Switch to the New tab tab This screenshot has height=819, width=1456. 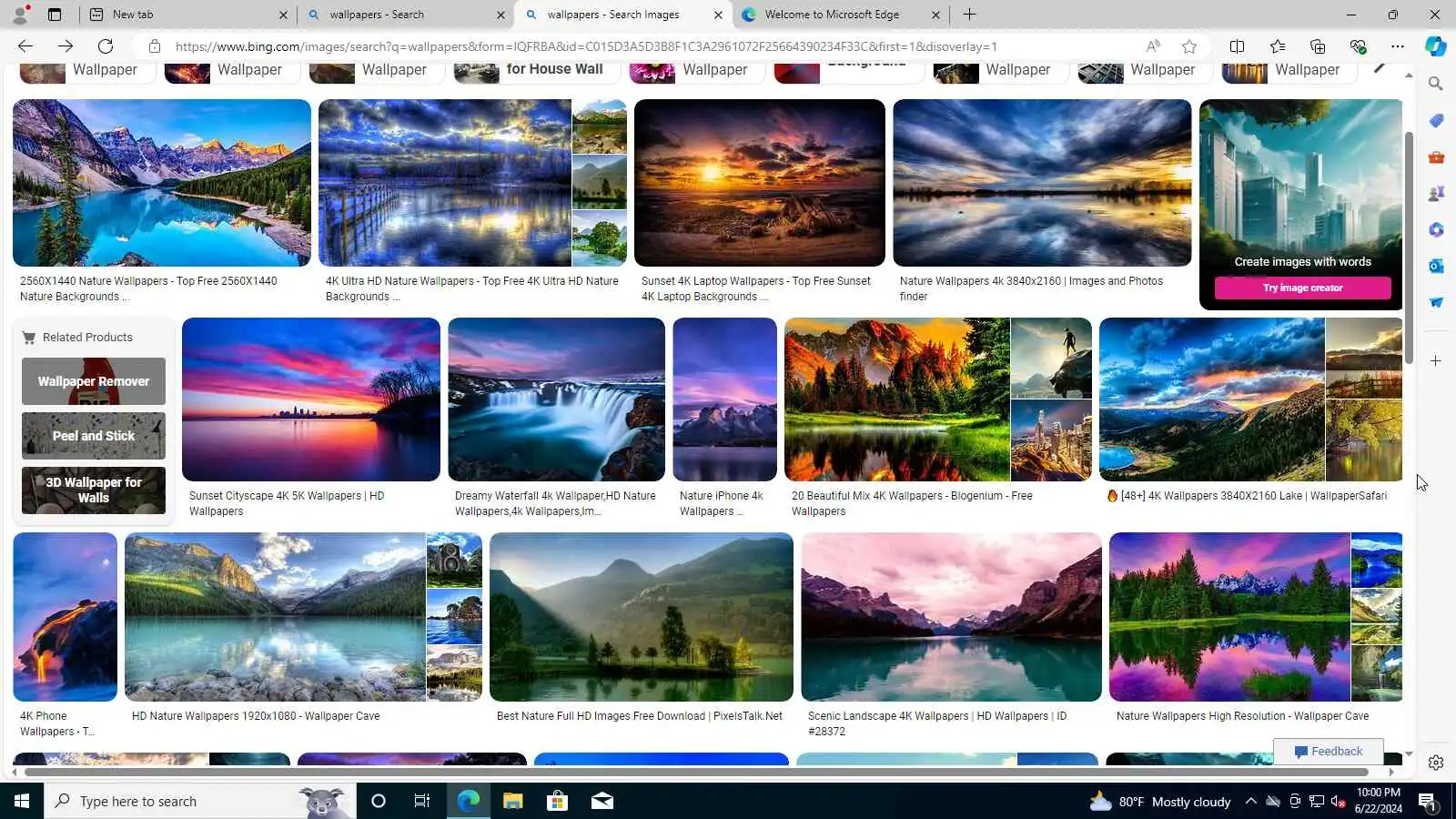click(x=187, y=15)
